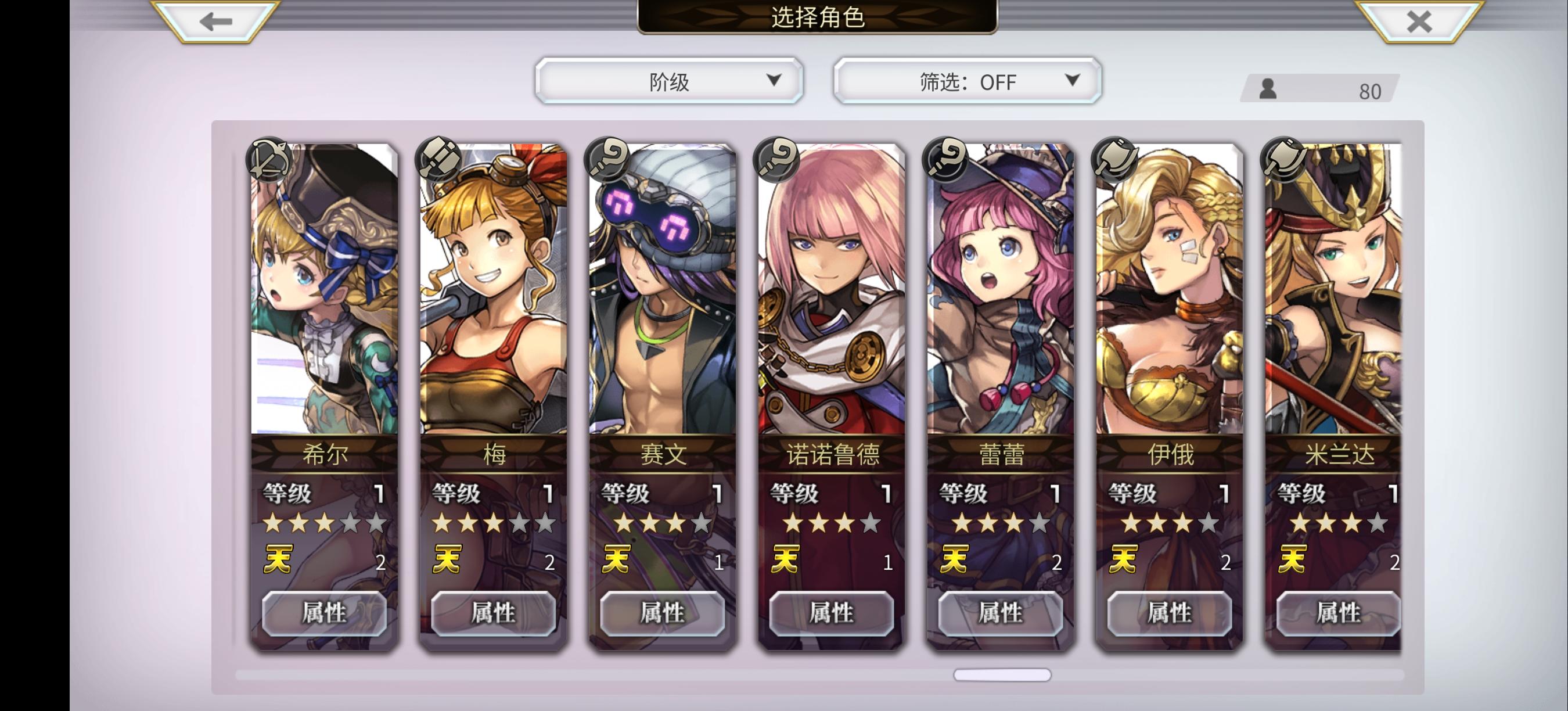Click the 蕾蕾 name banner
The width and height of the screenshot is (1568, 711).
(x=1001, y=454)
